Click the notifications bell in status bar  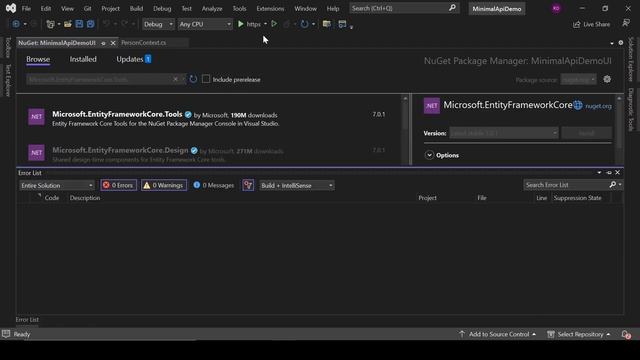point(626,334)
